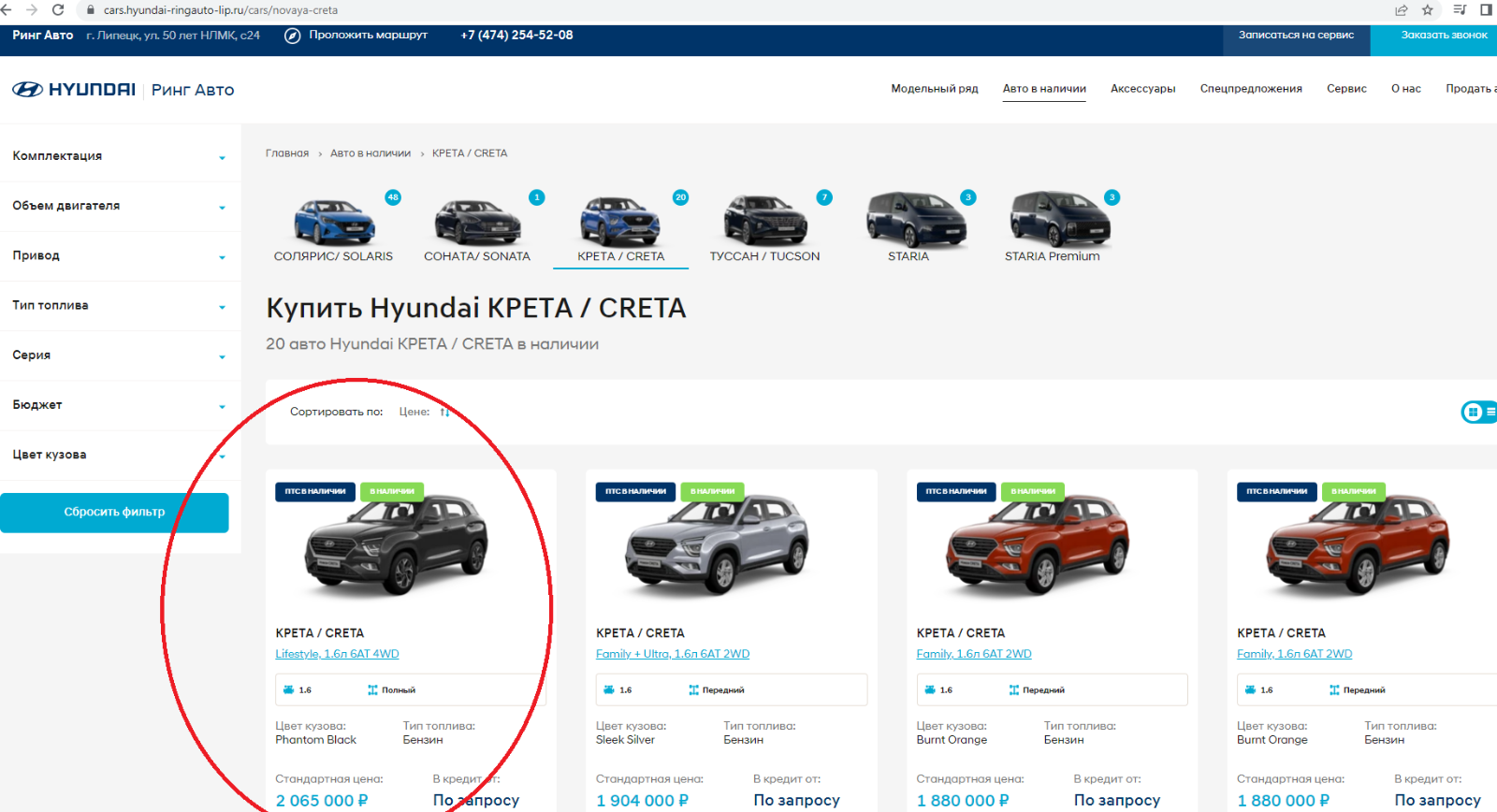The image size is (1497, 812).
Task: Open О нас menu item
Action: pyautogui.click(x=1405, y=89)
